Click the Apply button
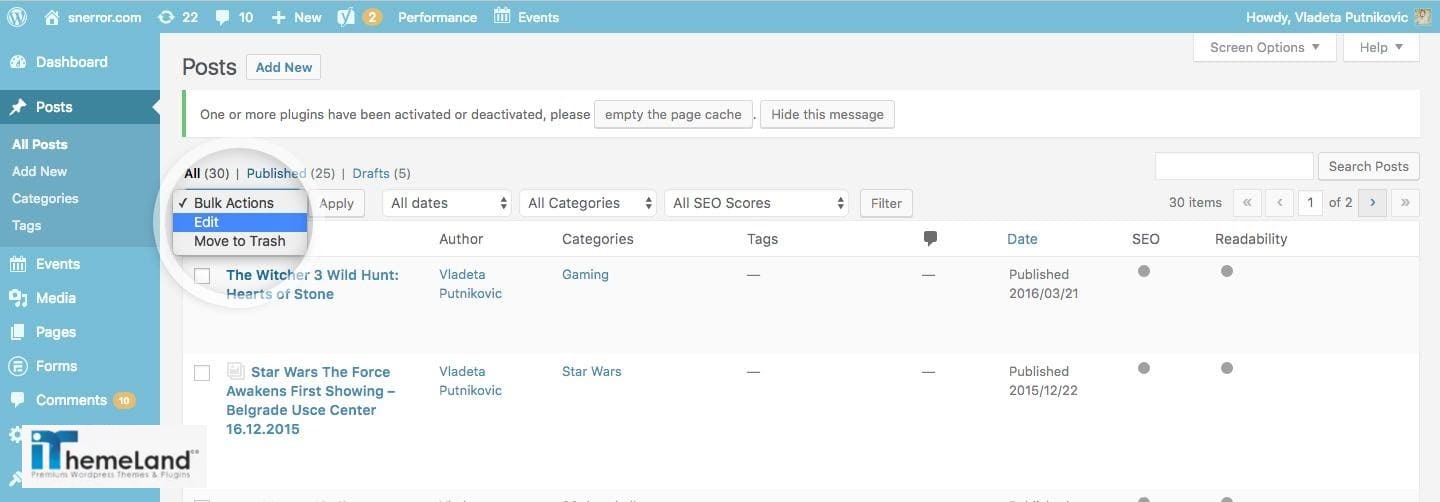The image size is (1440, 502). [337, 203]
